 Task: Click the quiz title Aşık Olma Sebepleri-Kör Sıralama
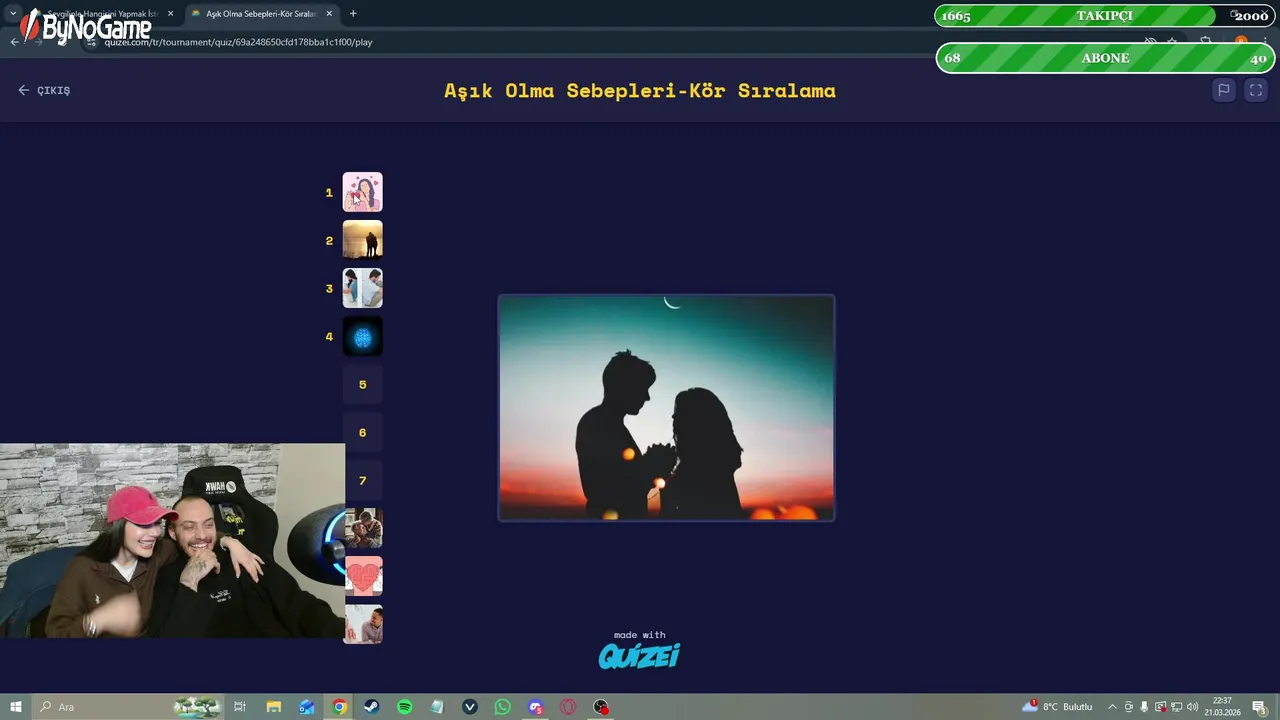point(640,90)
